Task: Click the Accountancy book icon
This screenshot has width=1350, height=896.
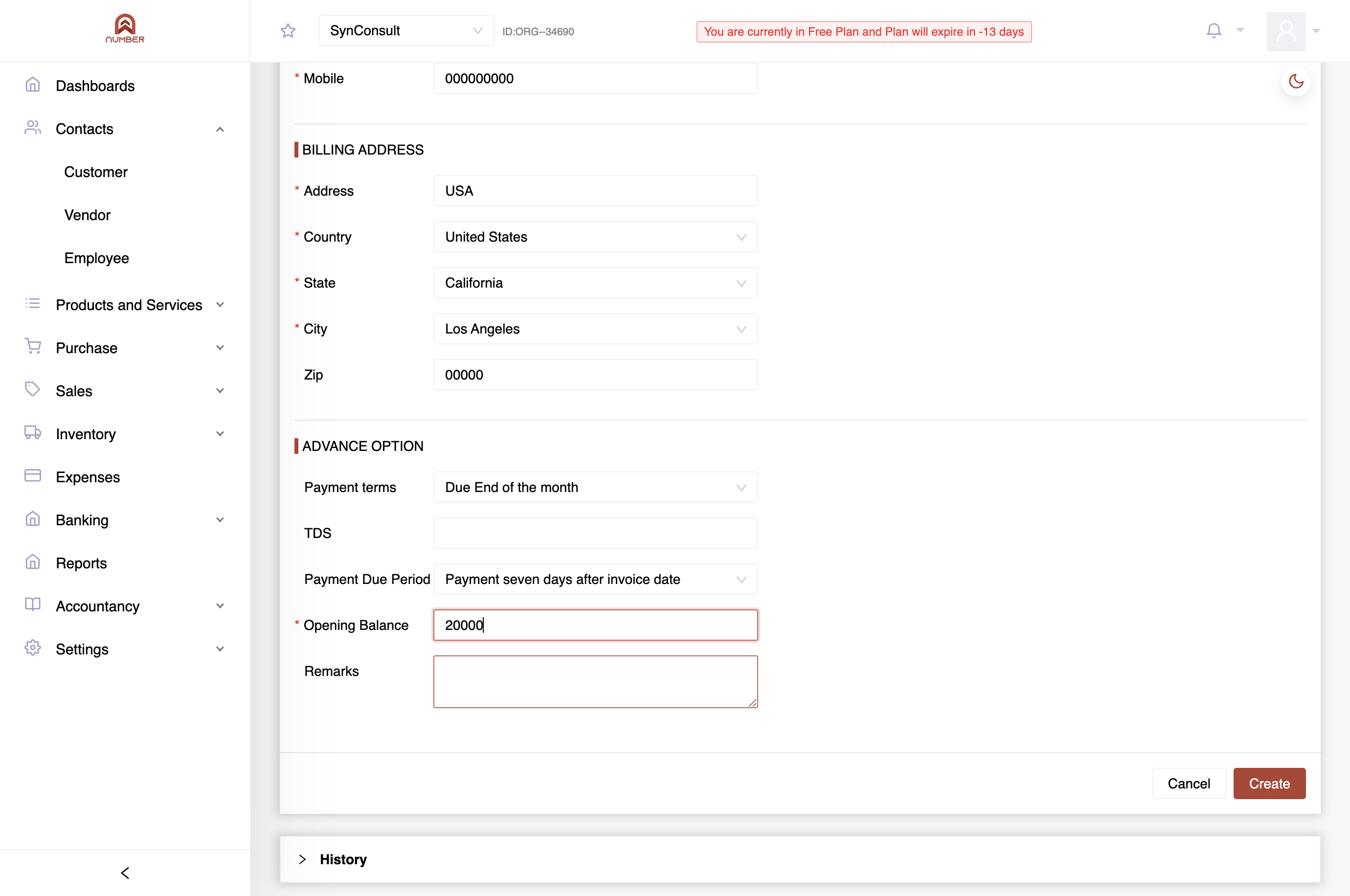Action: (33, 605)
